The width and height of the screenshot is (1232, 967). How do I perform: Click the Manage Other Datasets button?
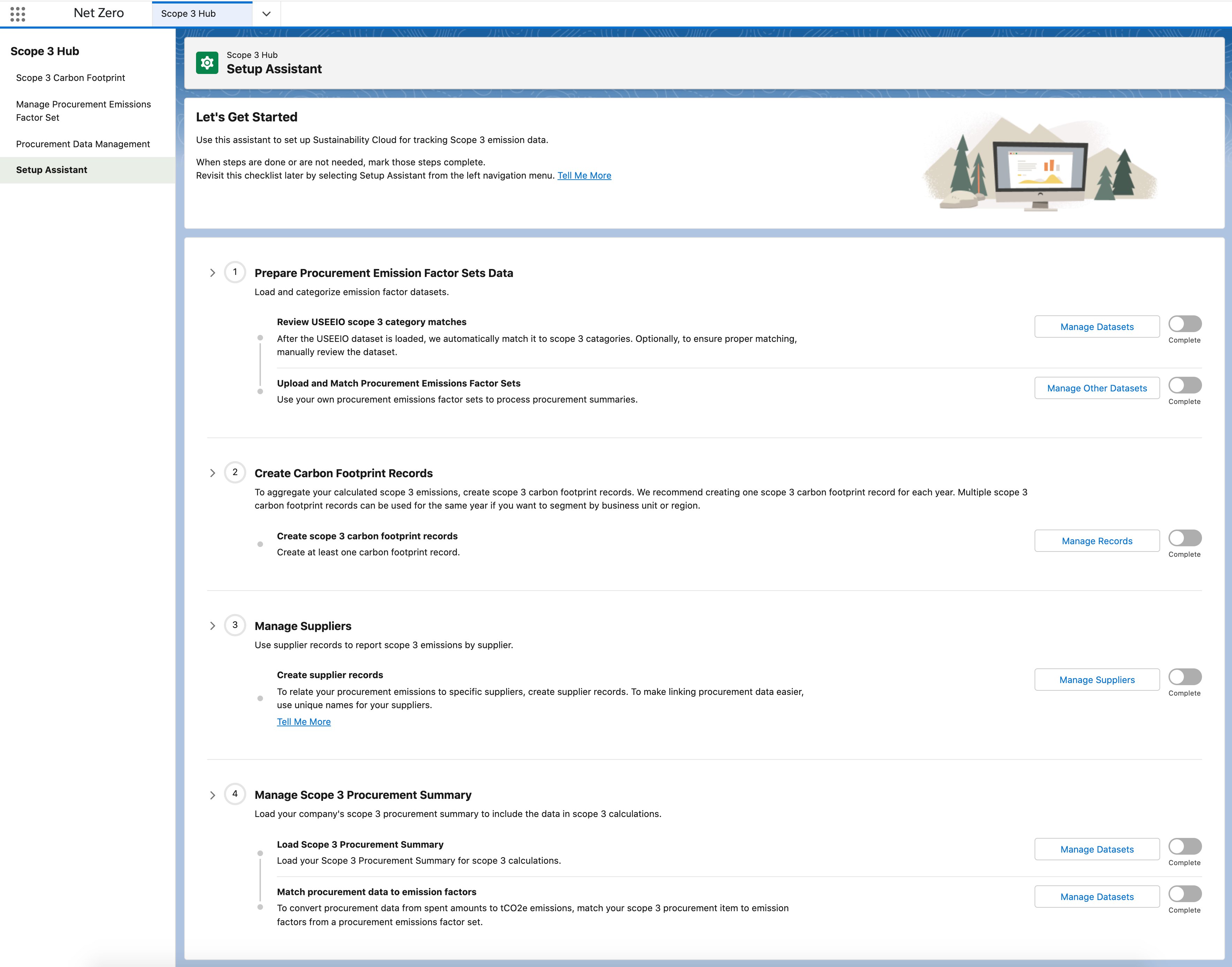tap(1097, 388)
